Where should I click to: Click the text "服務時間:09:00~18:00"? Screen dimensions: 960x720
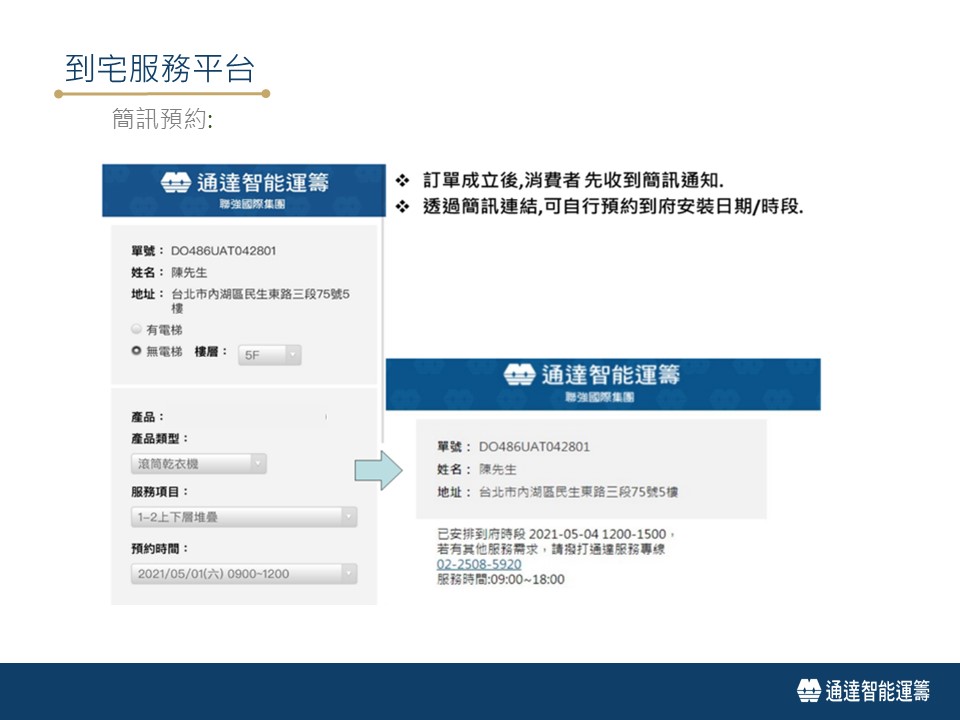pyautogui.click(x=501, y=579)
